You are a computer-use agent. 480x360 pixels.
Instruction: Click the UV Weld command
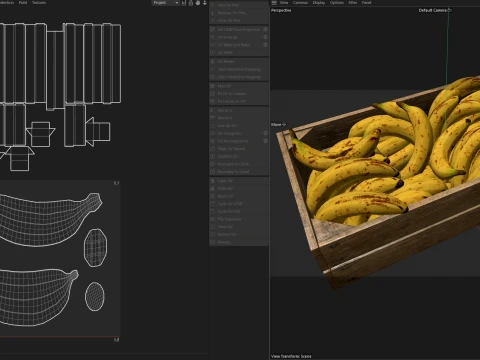[239, 52]
